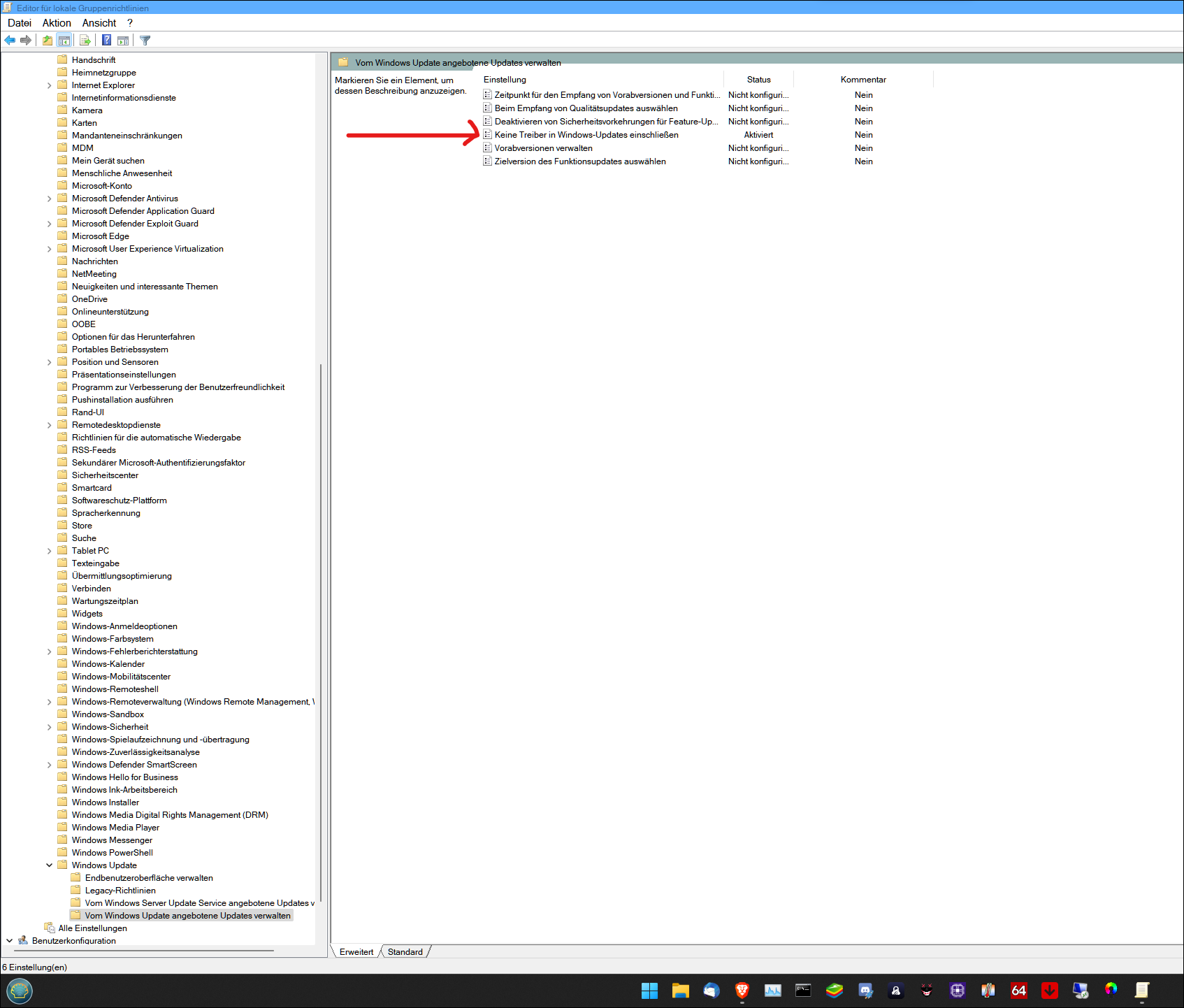Viewport: 1184px width, 1008px height.
Task: Sort by the Kommentar column header
Action: click(863, 80)
